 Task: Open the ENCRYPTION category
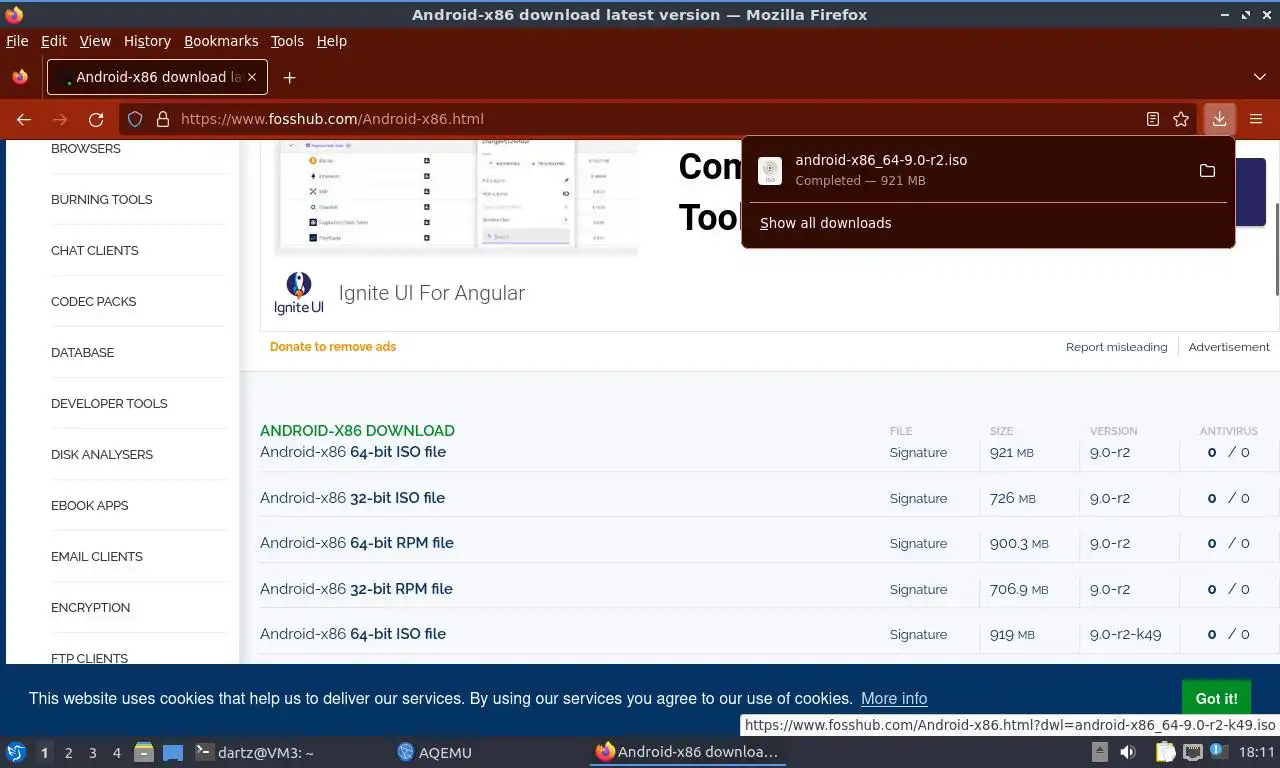click(91, 608)
